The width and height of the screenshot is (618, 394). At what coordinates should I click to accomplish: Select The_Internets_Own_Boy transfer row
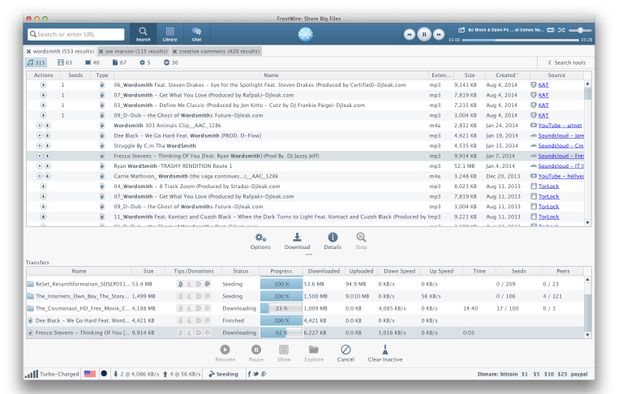(305, 296)
